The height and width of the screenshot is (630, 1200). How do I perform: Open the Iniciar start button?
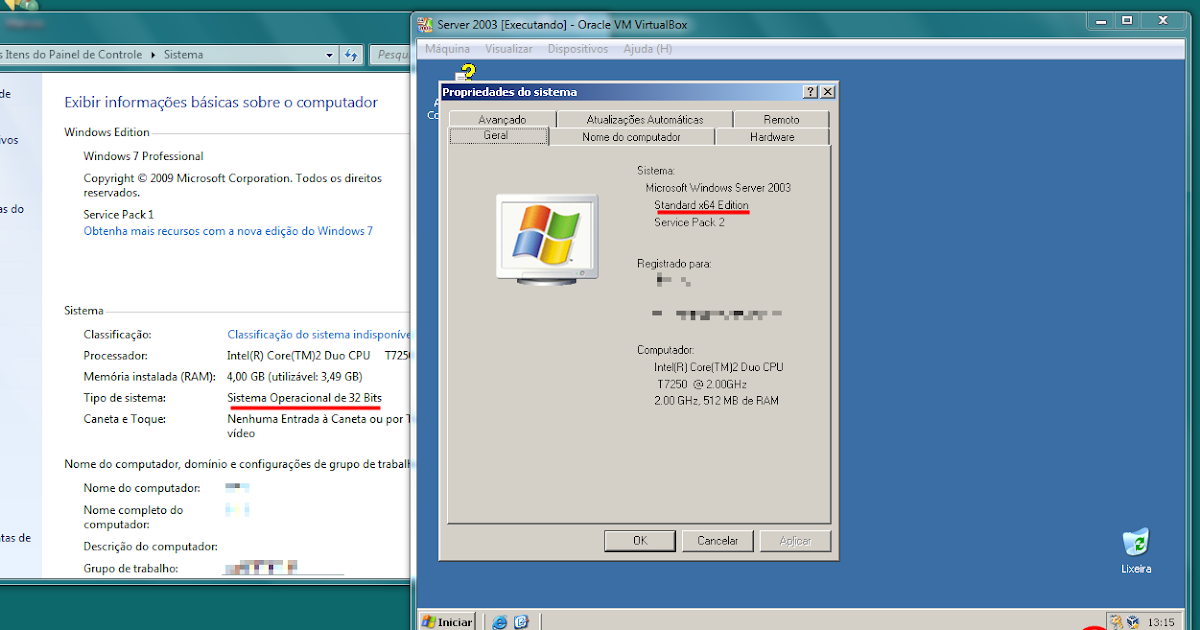(x=446, y=622)
